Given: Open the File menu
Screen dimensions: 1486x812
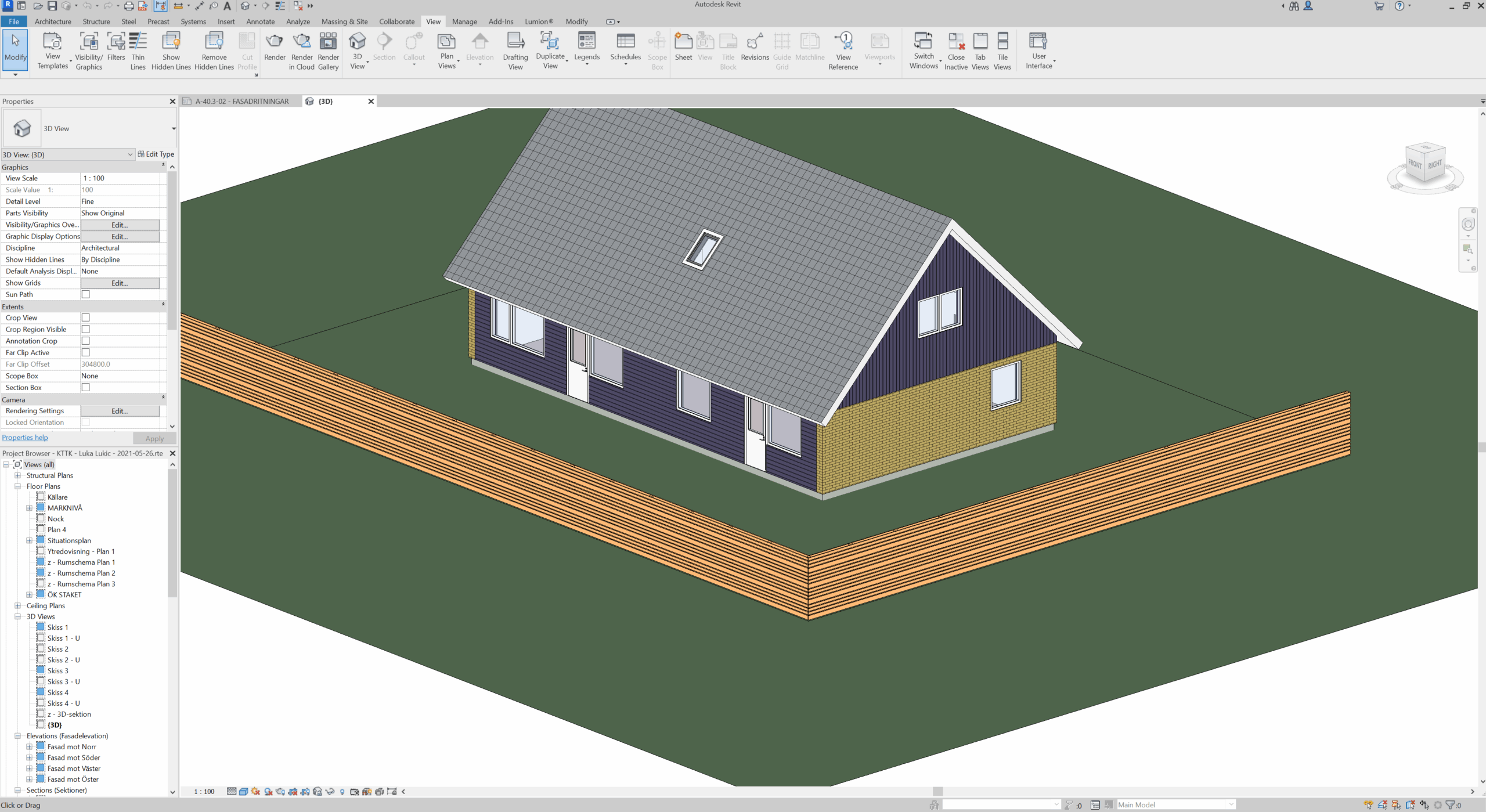Looking at the screenshot, I should (14, 21).
